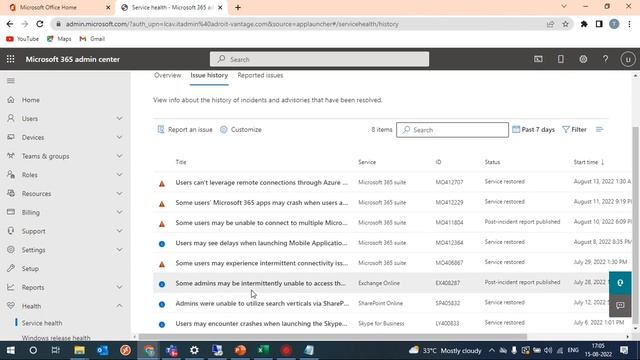Open the Chrome menu three dots
The height and width of the screenshot is (360, 640).
pyautogui.click(x=629, y=24)
